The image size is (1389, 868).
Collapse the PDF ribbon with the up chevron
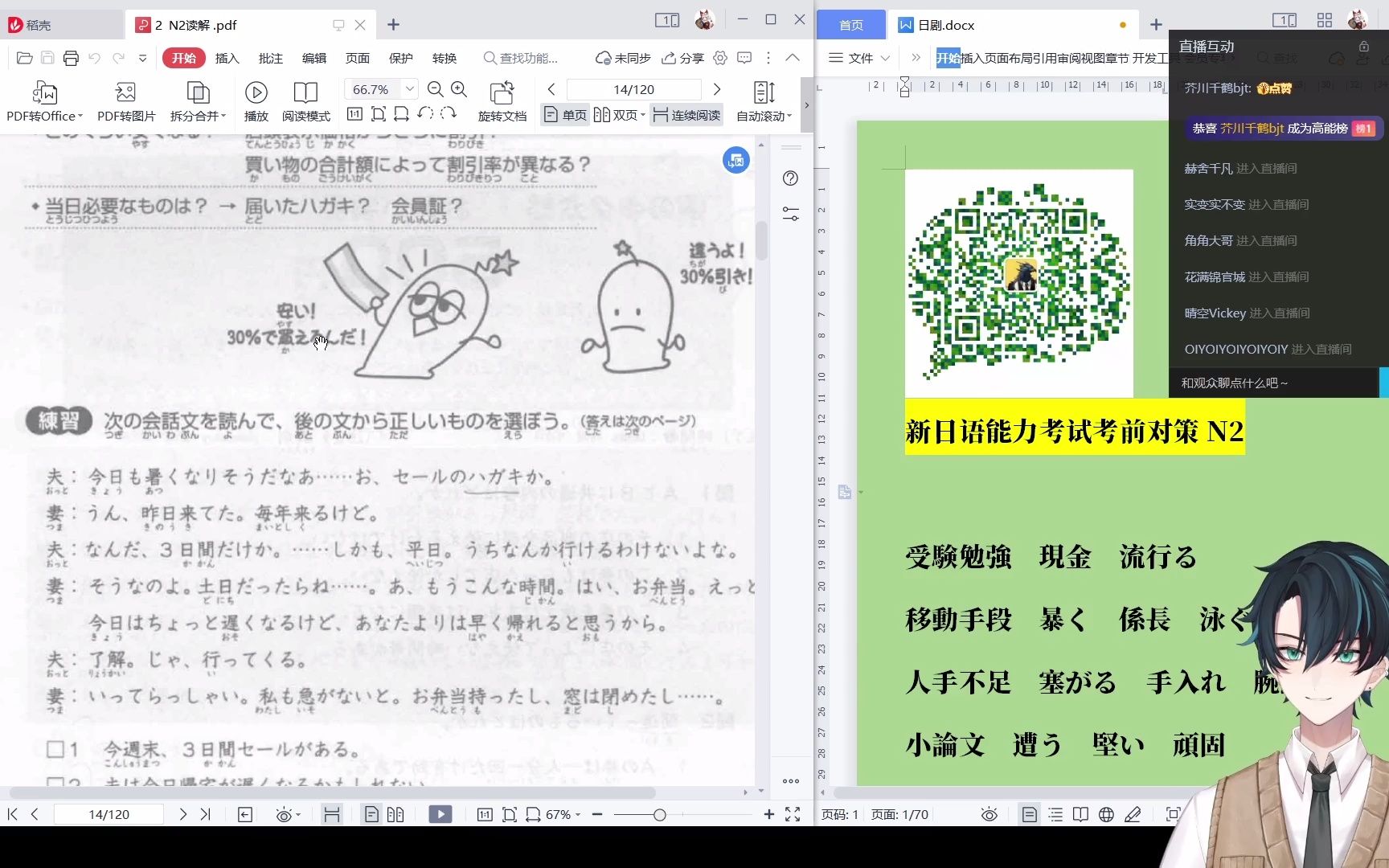793,58
